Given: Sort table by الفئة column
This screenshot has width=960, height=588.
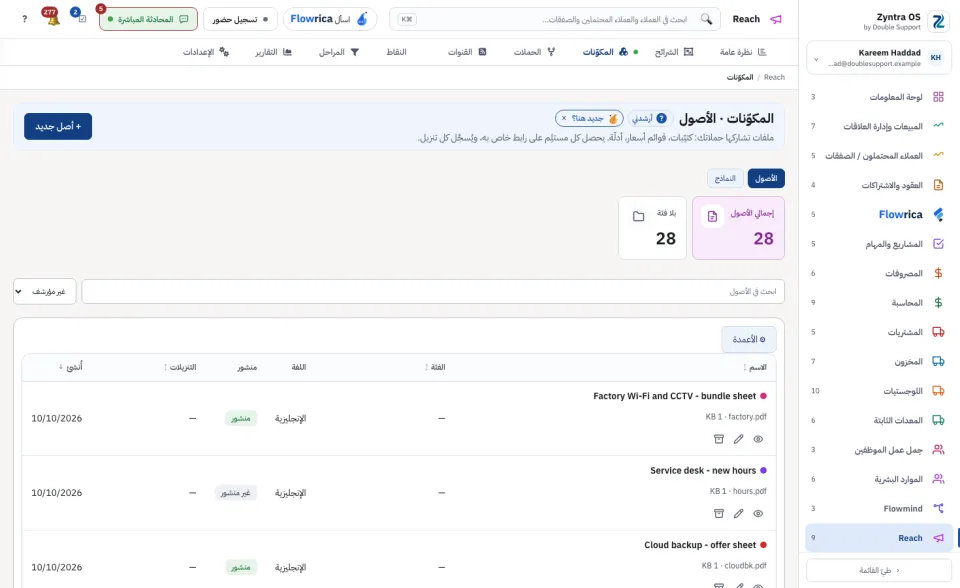Looking at the screenshot, I should tap(435, 367).
